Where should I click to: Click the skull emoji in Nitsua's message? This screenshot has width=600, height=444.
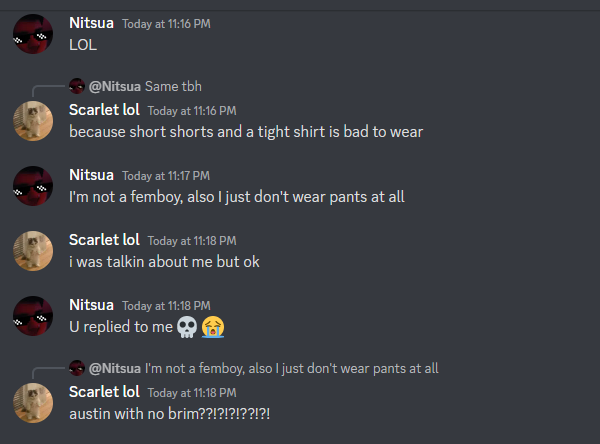click(x=186, y=327)
